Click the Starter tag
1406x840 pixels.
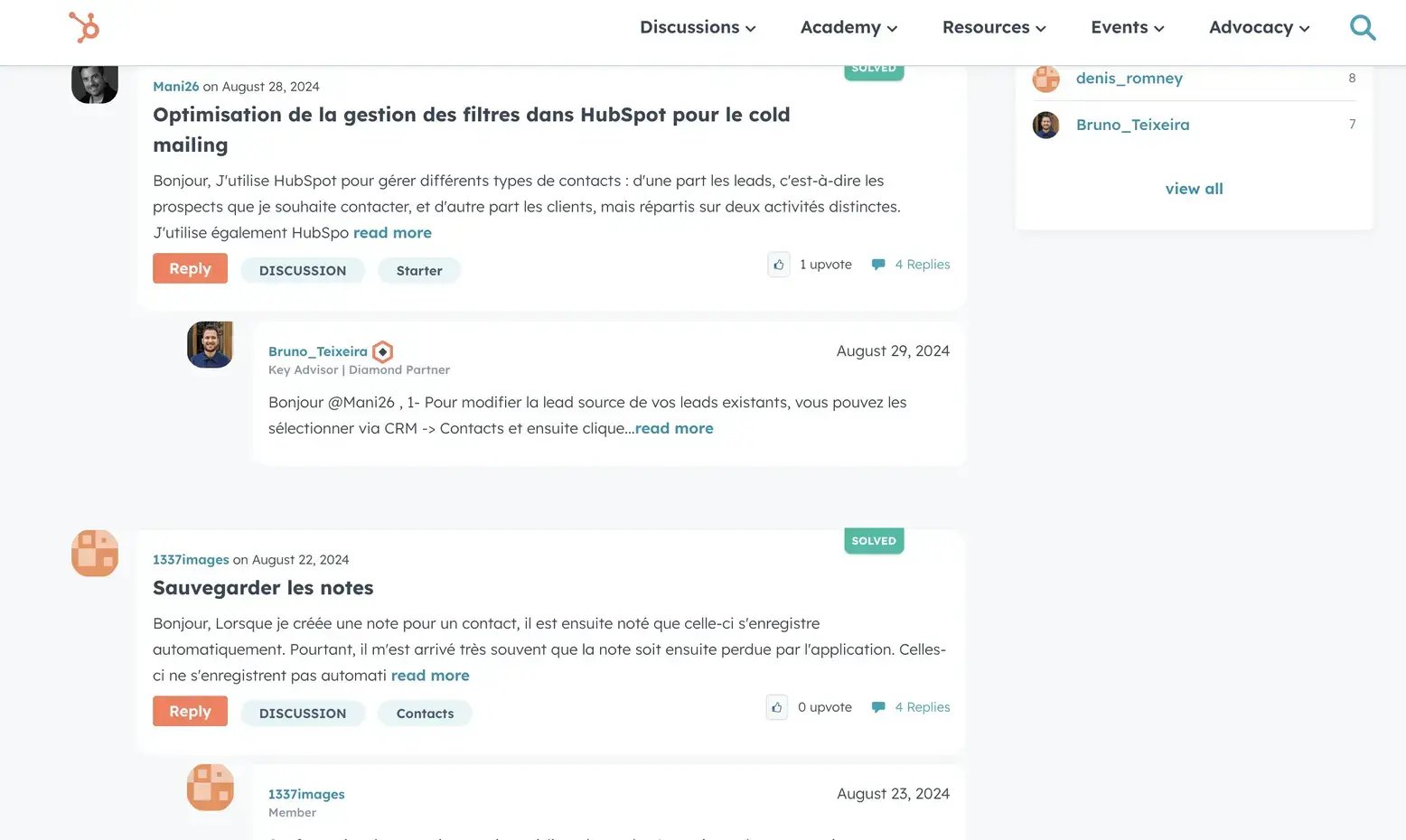pos(419,270)
